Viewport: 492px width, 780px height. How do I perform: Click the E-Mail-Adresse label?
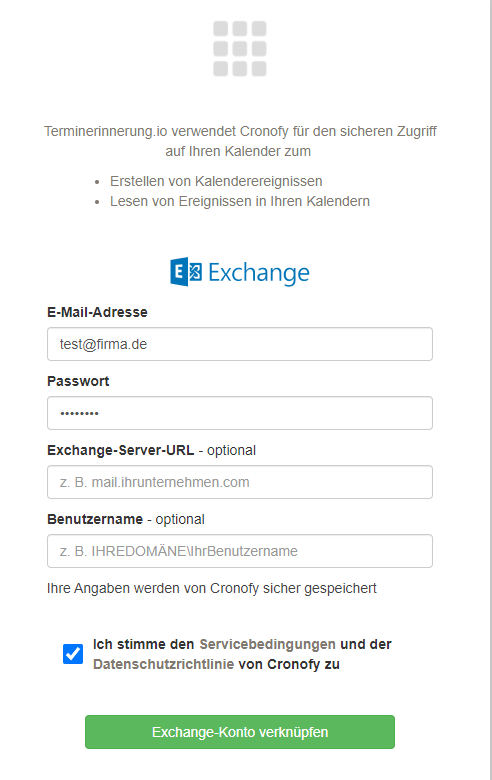pos(98,312)
